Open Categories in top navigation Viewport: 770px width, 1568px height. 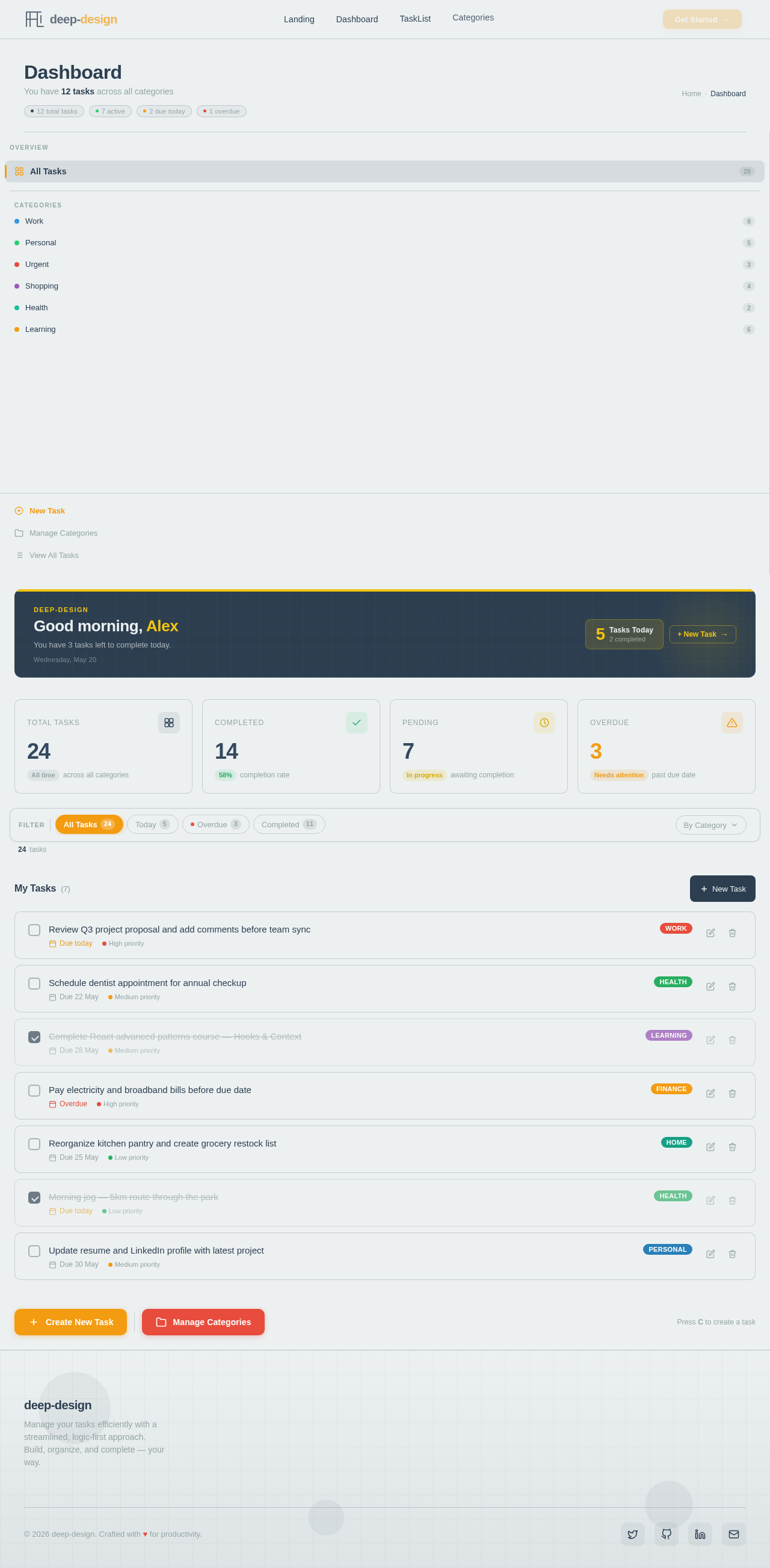tap(473, 17)
